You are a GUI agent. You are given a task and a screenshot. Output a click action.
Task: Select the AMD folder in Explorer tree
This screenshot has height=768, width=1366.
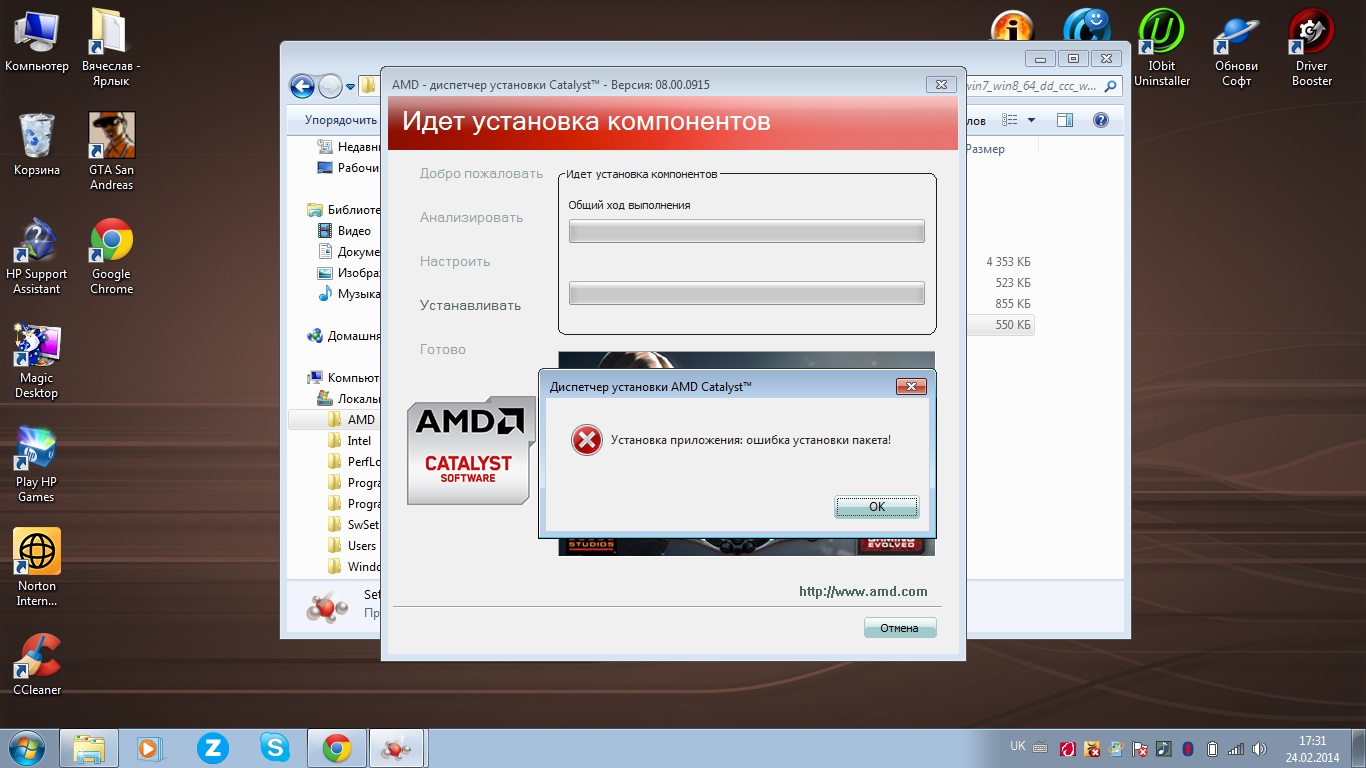click(x=352, y=420)
